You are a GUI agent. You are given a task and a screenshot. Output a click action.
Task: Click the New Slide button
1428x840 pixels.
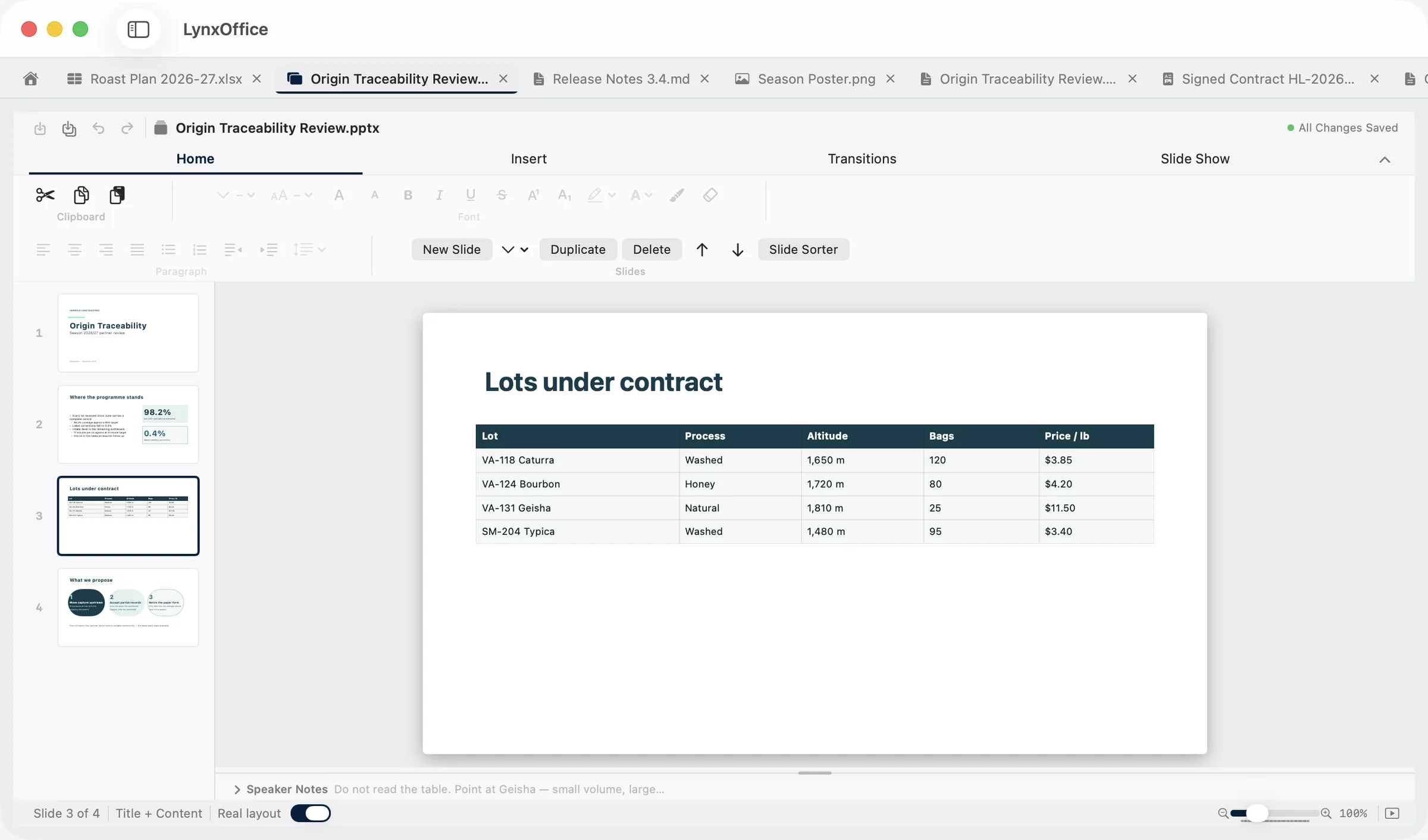[x=452, y=250]
